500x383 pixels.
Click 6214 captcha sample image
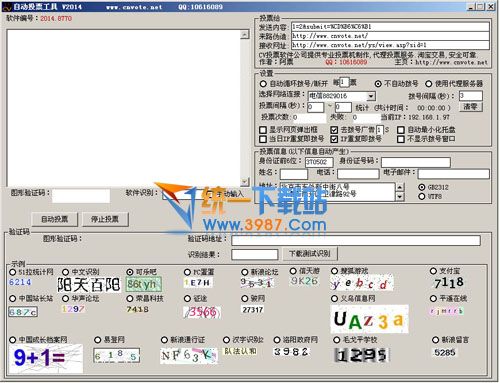(20, 282)
